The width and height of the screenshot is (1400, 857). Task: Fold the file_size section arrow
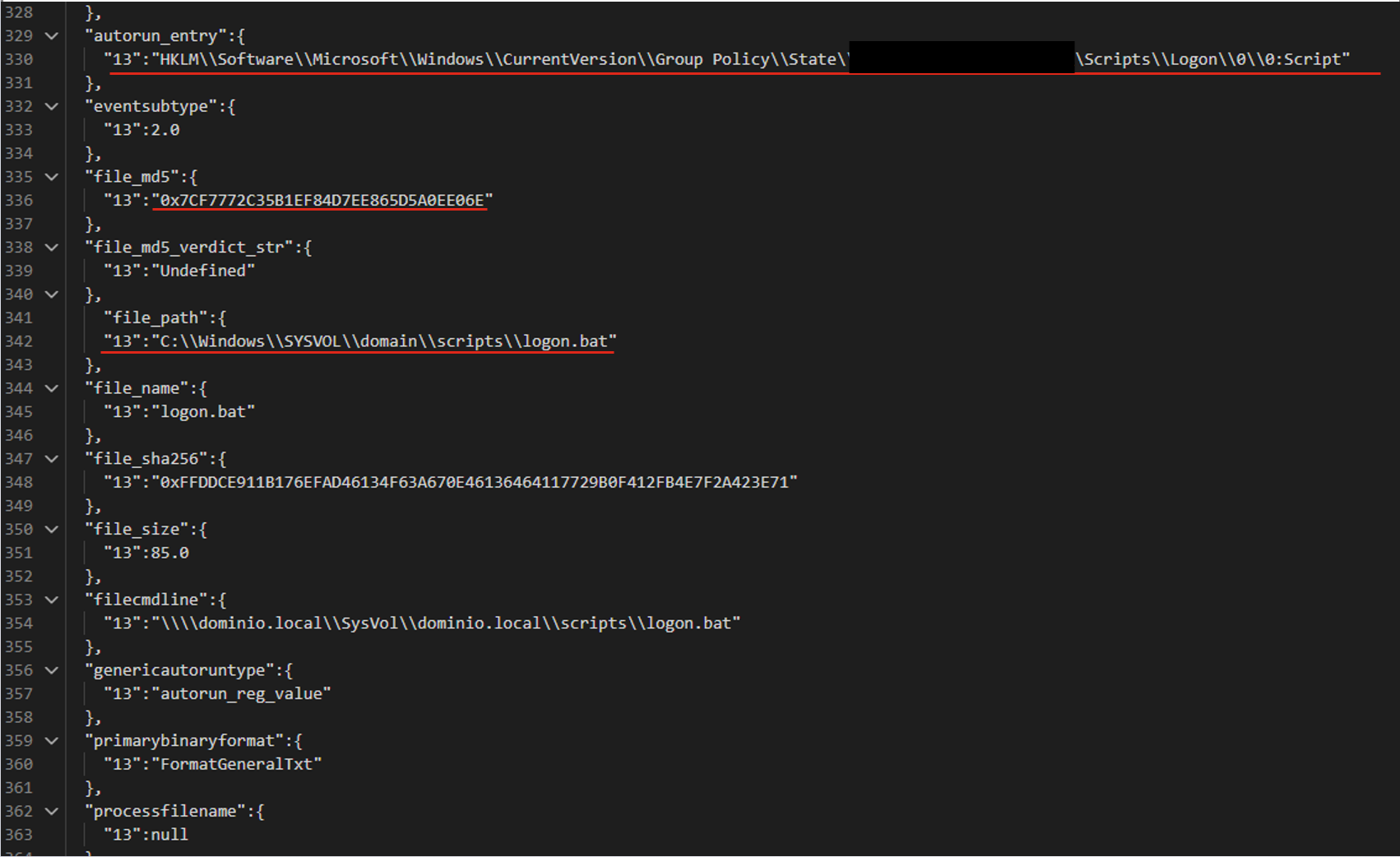(x=52, y=530)
